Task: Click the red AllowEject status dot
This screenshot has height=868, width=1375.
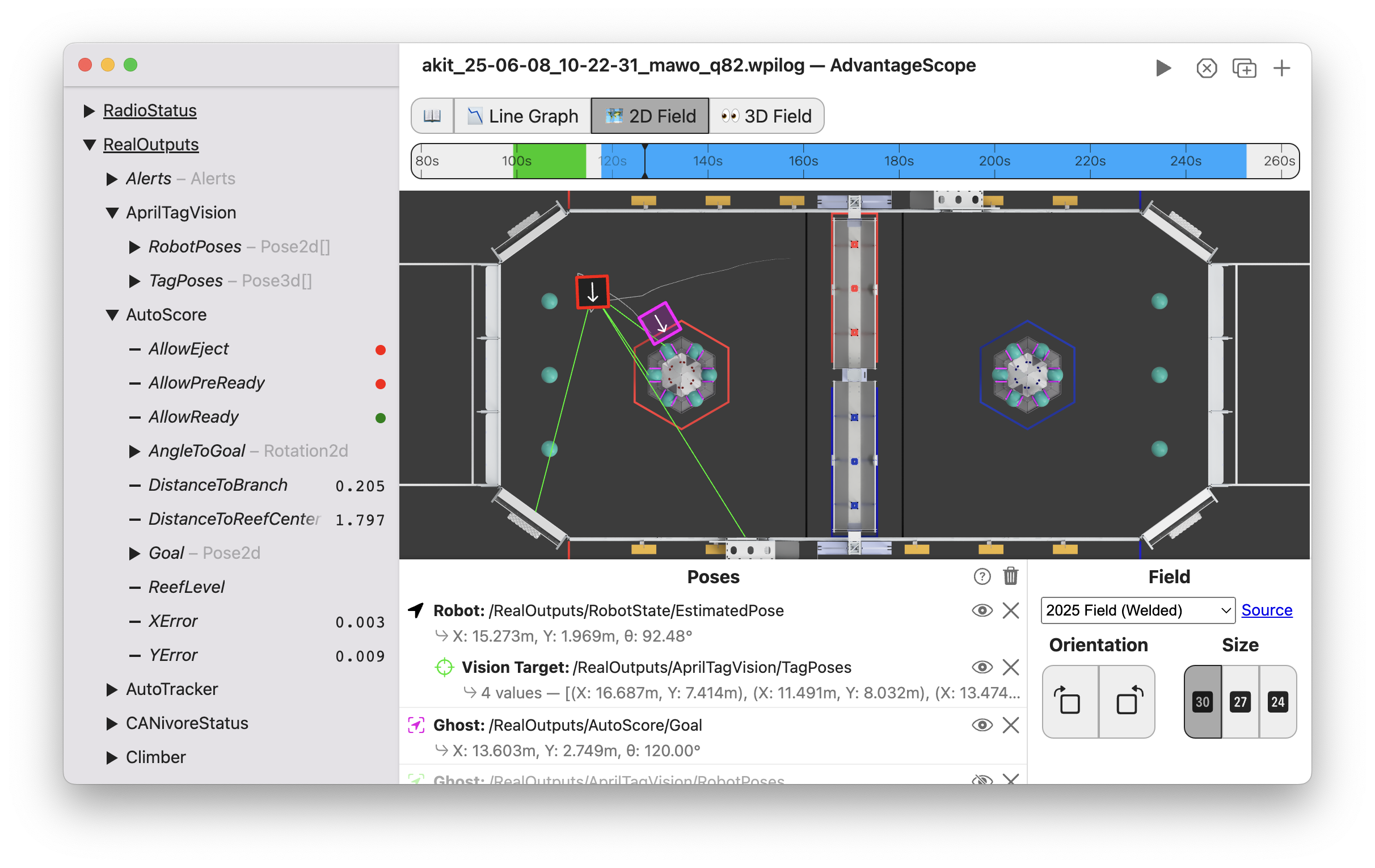Action: click(380, 350)
